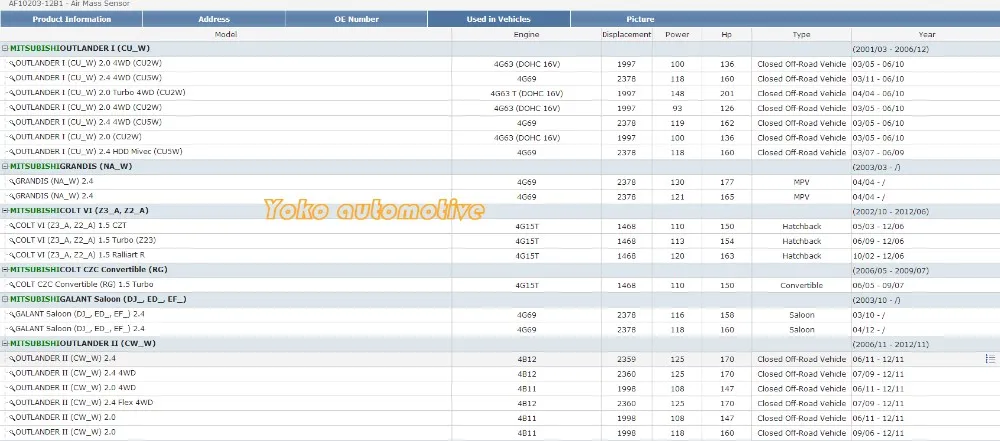Sort by the Hp column header
The height and width of the screenshot is (441, 1000).
(x=726, y=34)
